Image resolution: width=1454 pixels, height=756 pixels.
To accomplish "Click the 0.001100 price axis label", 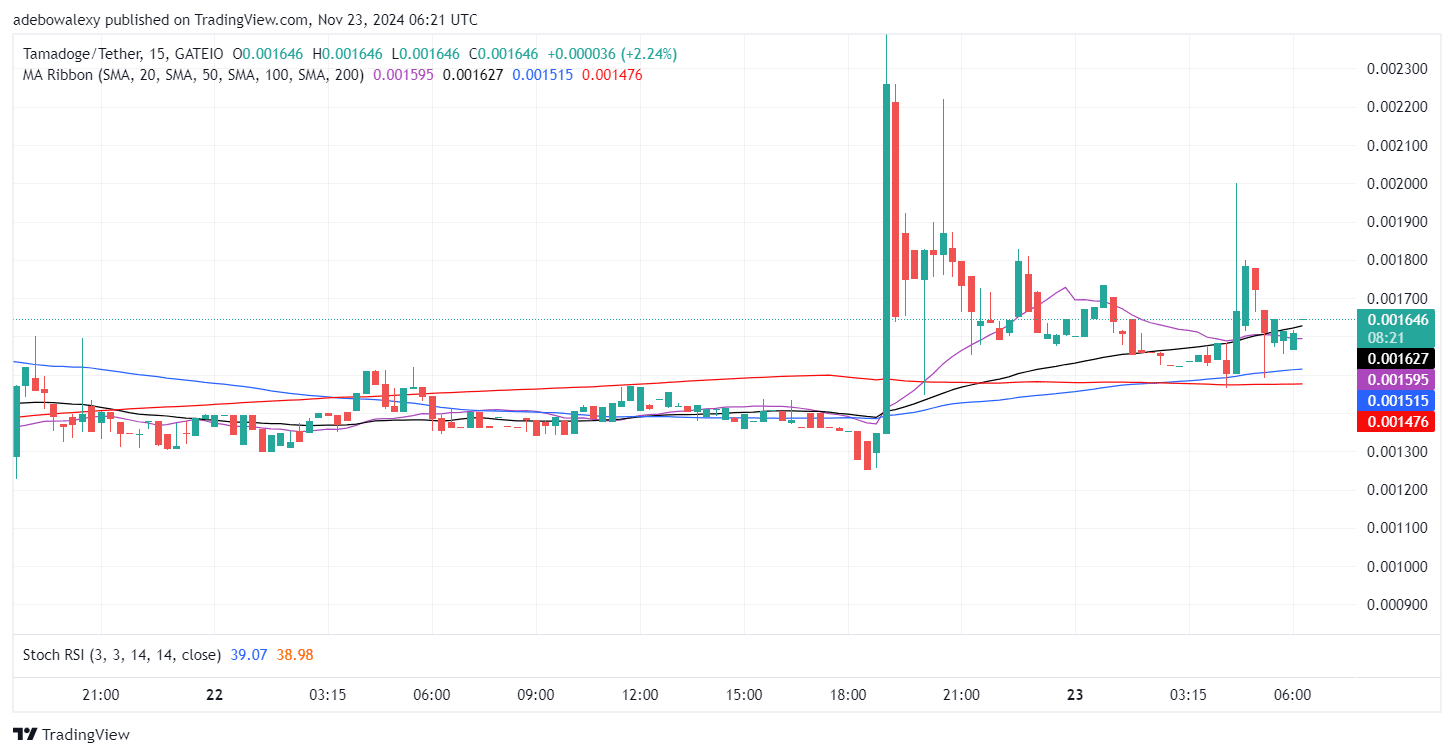I will tap(1395, 528).
